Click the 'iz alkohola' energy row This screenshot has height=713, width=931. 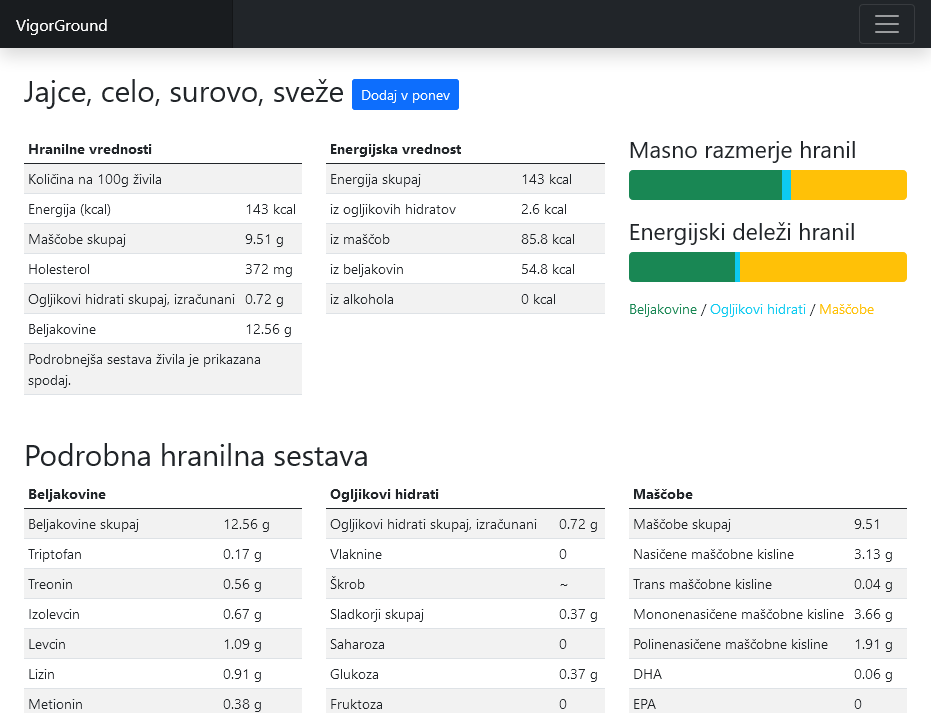(465, 299)
